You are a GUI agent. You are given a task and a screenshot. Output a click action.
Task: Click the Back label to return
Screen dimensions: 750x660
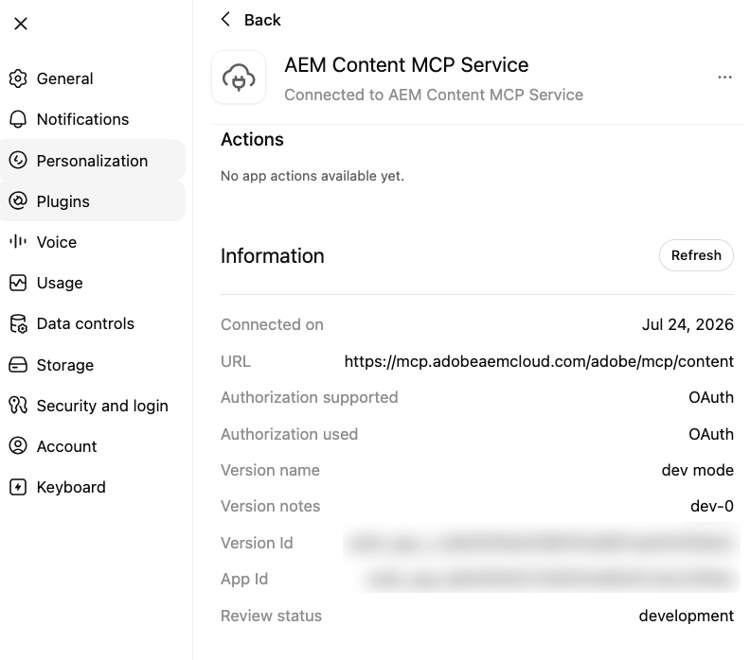pyautogui.click(x=262, y=20)
